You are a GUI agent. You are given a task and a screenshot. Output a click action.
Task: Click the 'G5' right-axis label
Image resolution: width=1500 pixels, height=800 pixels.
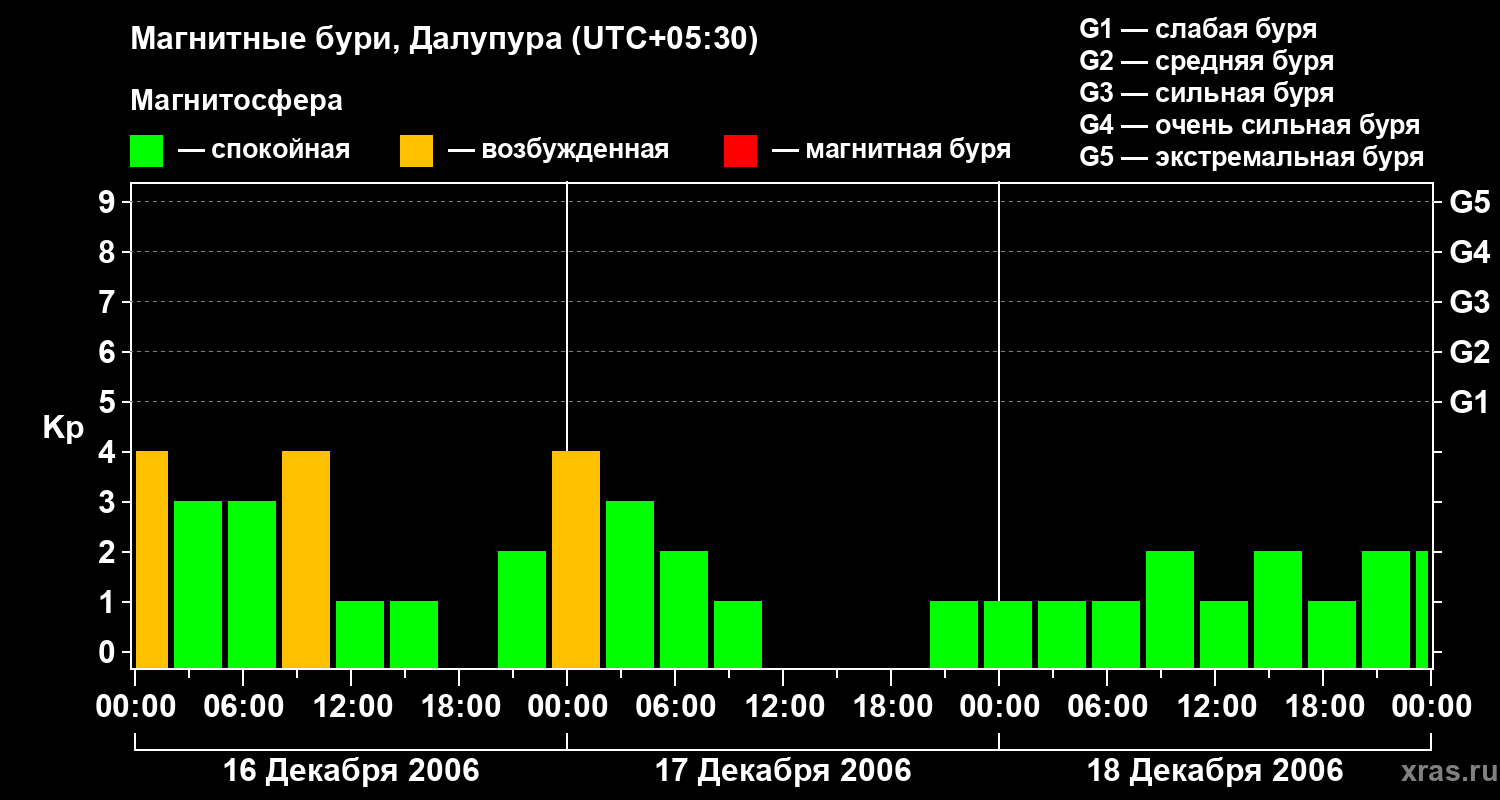[1469, 203]
